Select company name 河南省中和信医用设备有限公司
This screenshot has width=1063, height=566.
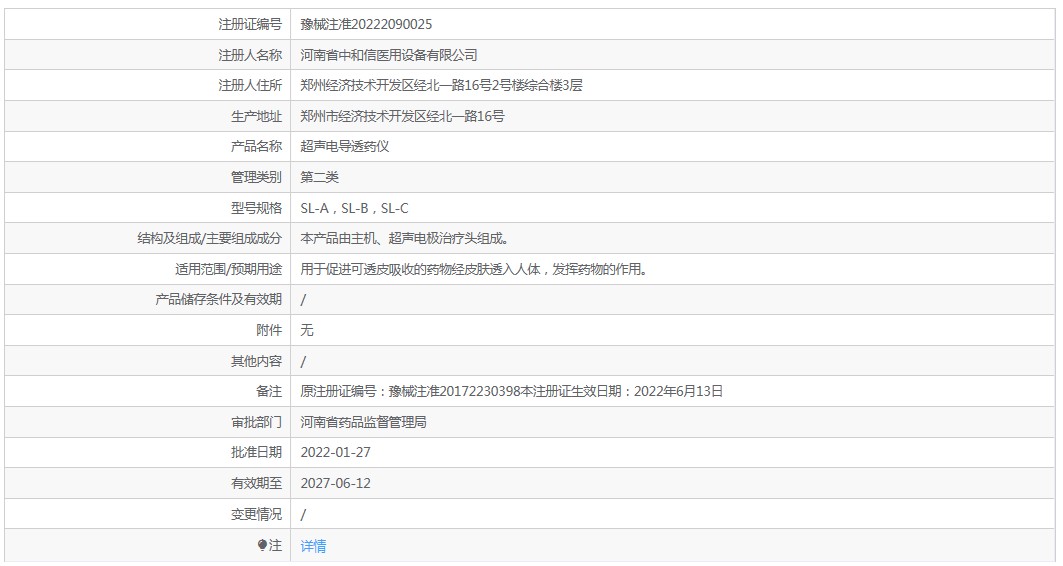[389, 55]
